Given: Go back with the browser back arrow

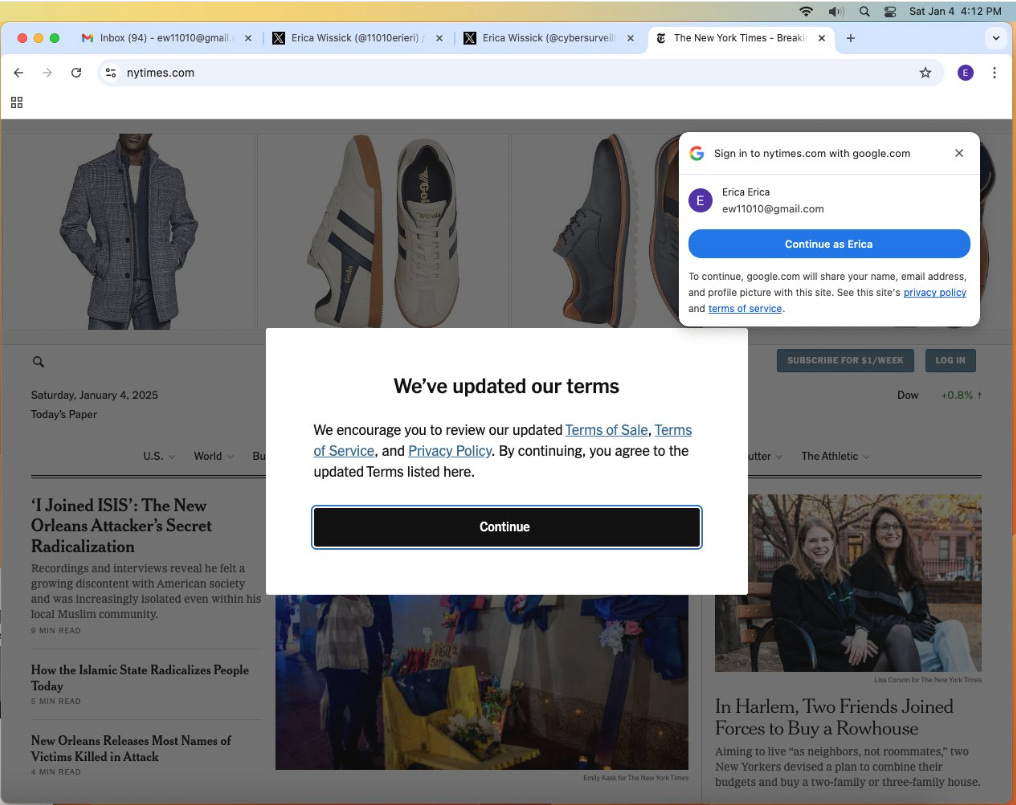Looking at the screenshot, I should (x=18, y=73).
